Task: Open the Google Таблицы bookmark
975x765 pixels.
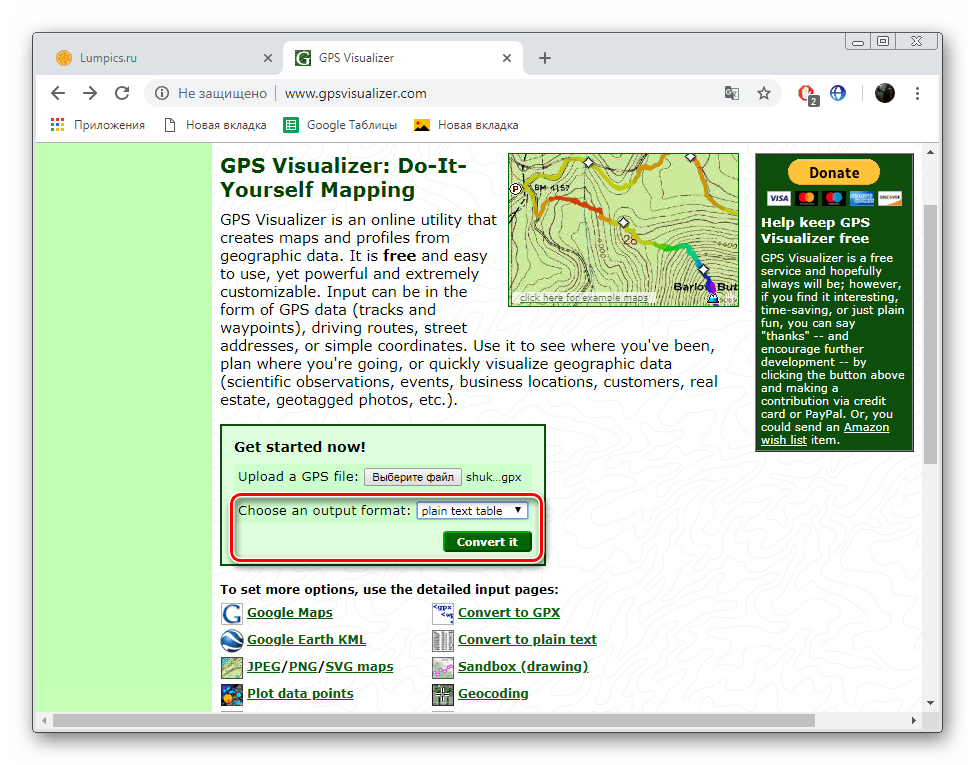Action: (340, 125)
